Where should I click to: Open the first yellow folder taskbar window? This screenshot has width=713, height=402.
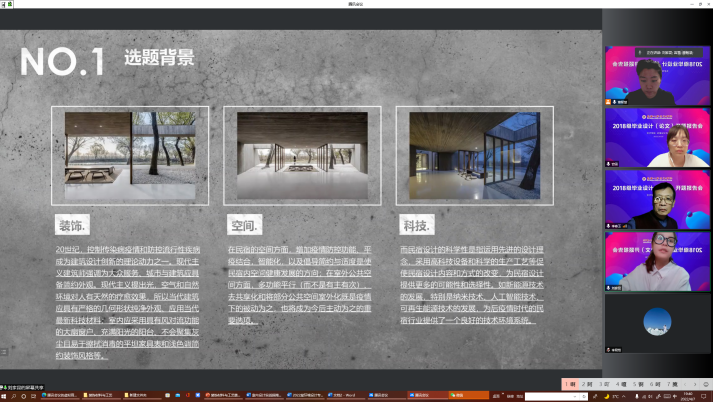click(101, 396)
